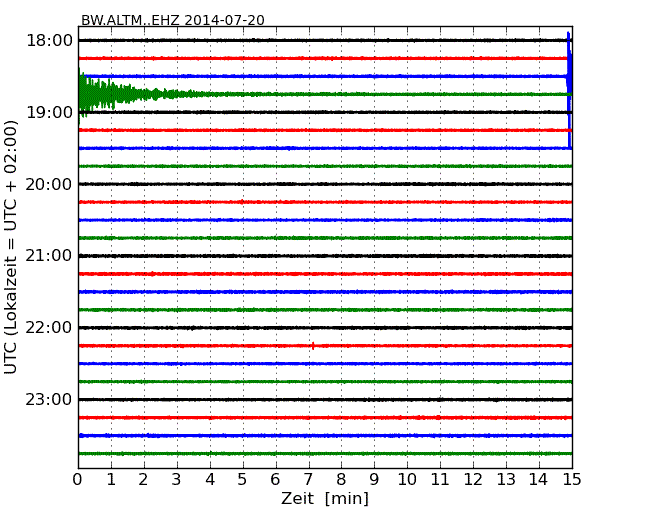Select the 23:00 time label
Viewport: 650px width, 520px height.
49,399
